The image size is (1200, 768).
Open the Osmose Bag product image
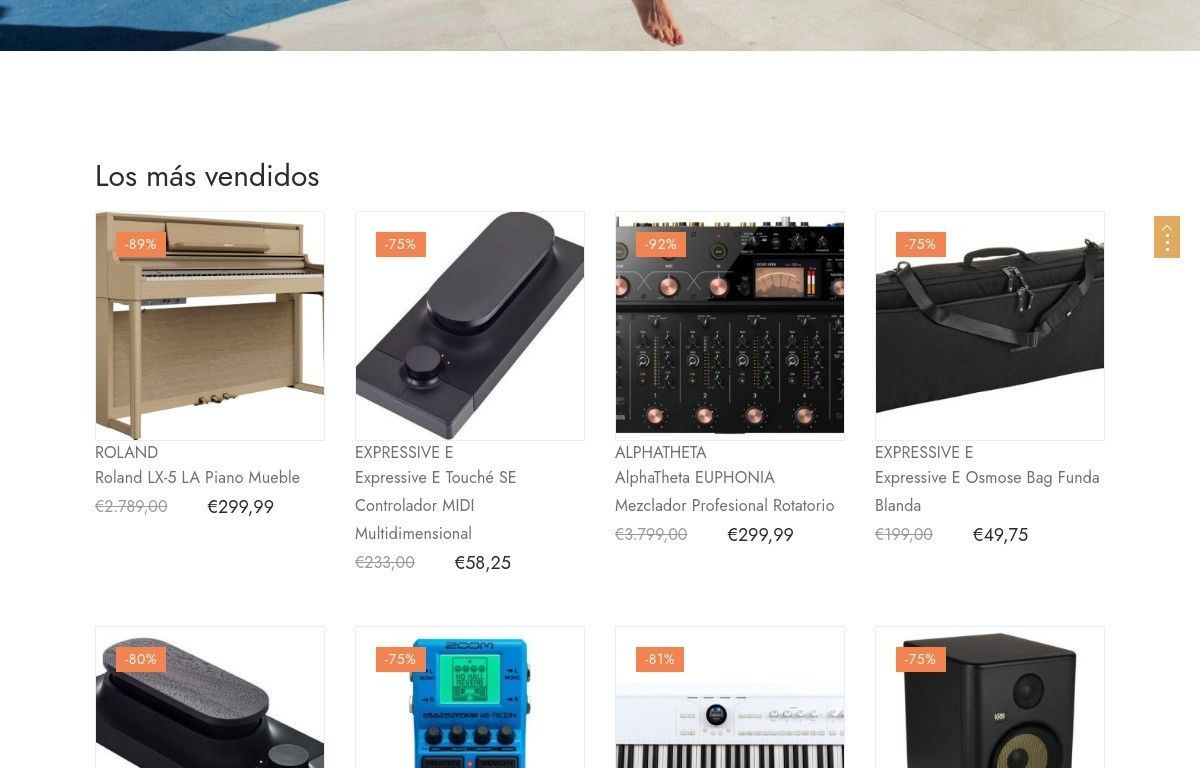click(x=990, y=326)
